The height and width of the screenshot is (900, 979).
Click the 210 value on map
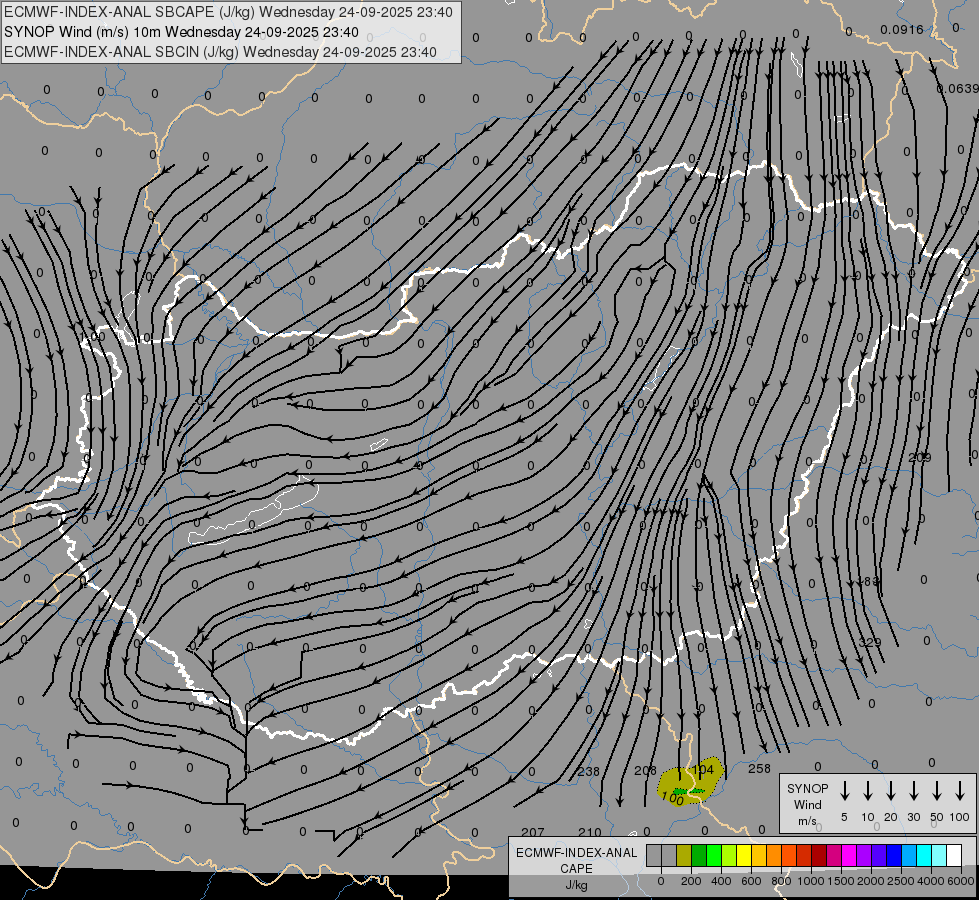[589, 832]
